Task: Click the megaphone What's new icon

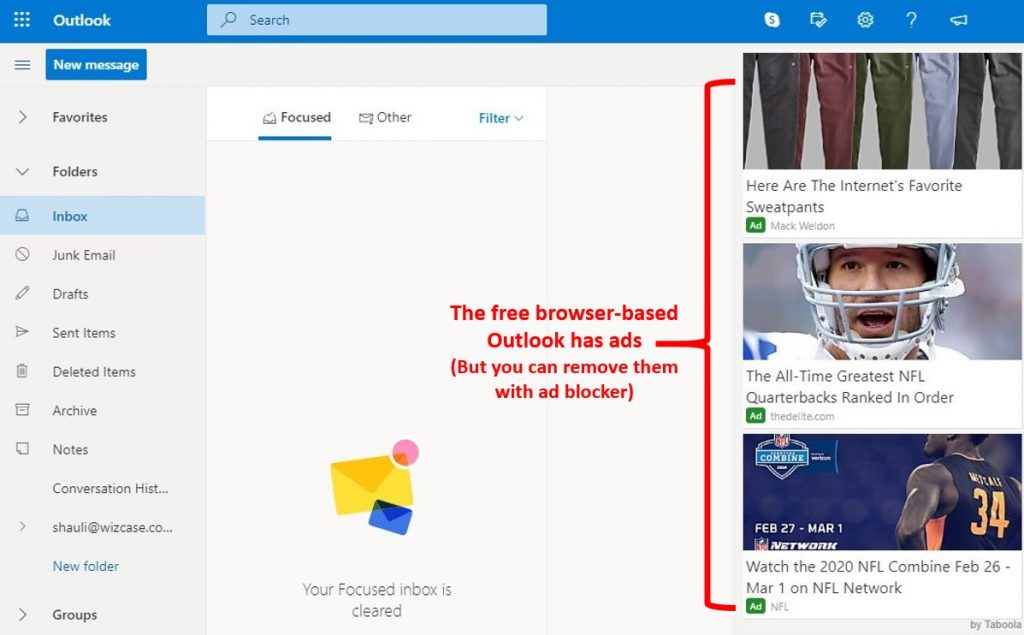Action: (x=958, y=20)
